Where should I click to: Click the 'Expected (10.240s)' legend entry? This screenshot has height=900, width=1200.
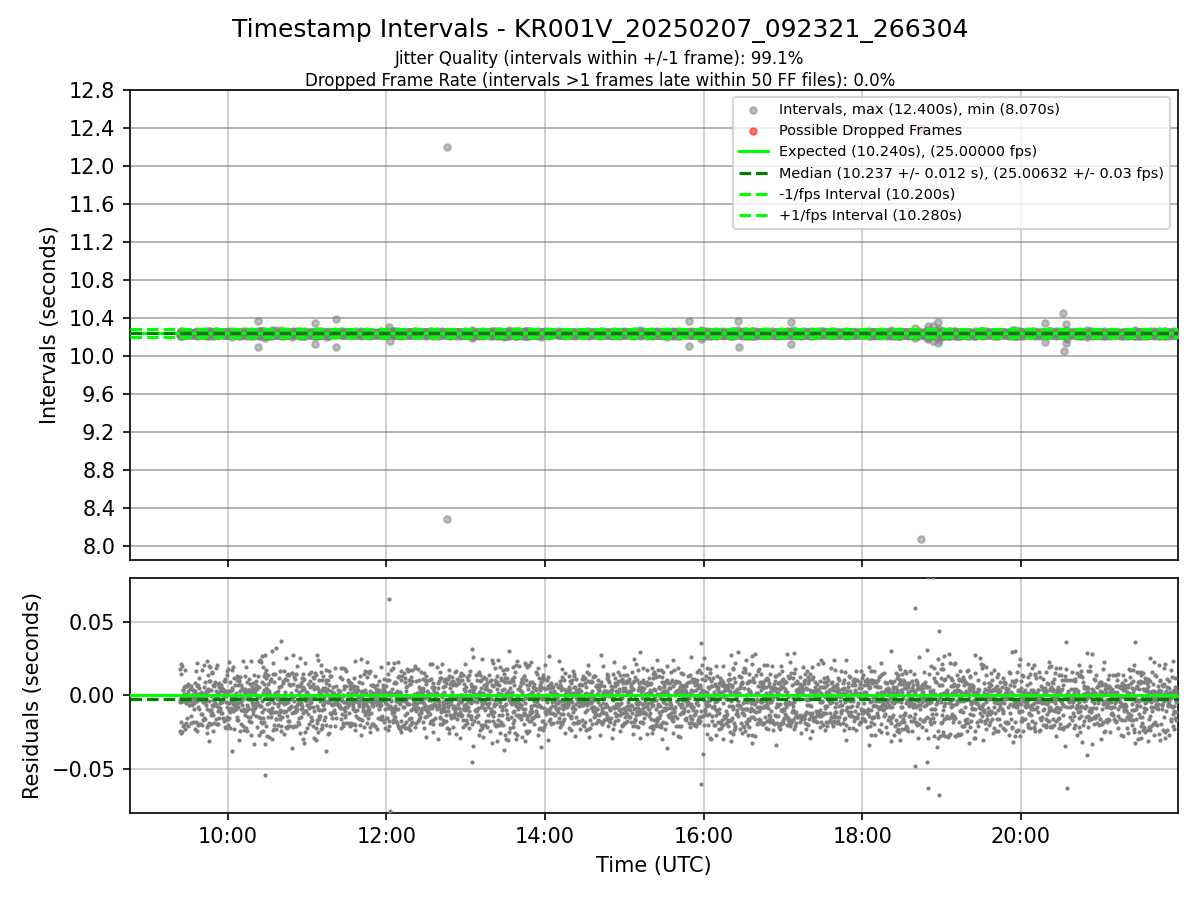(907, 151)
